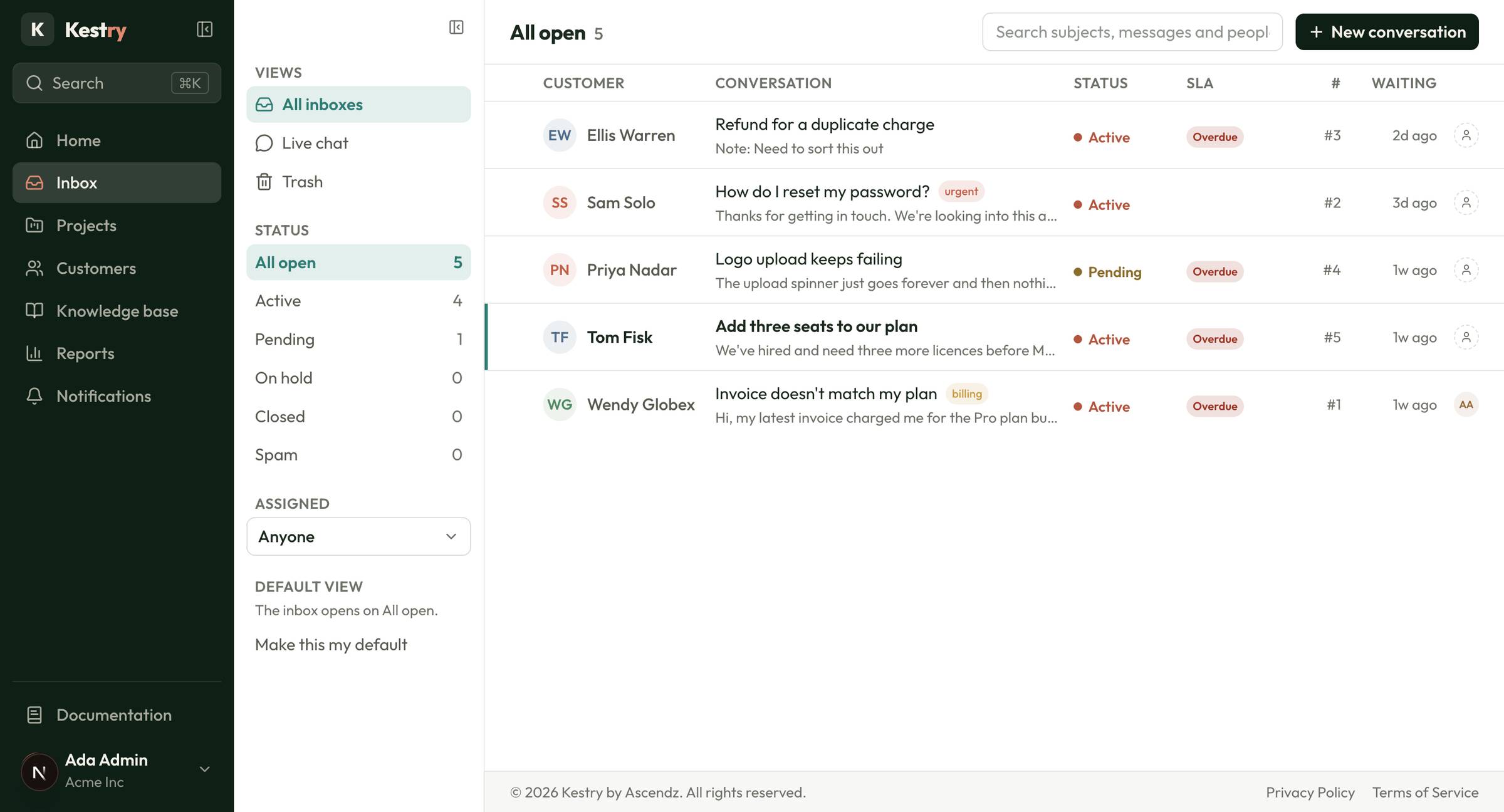Image resolution: width=1504 pixels, height=812 pixels.
Task: Select the All open status filter
Action: coord(358,263)
